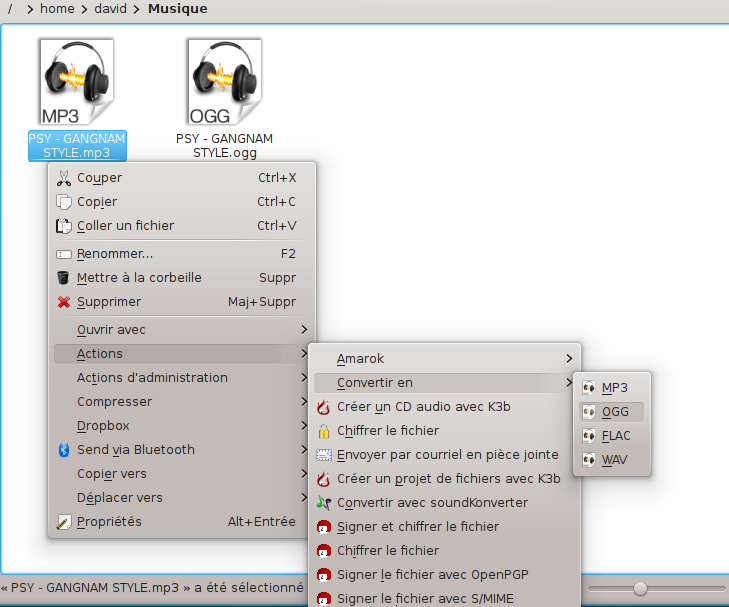This screenshot has height=607, width=729.
Task: Choose Convertir avec soundKonverter
Action: 444,503
